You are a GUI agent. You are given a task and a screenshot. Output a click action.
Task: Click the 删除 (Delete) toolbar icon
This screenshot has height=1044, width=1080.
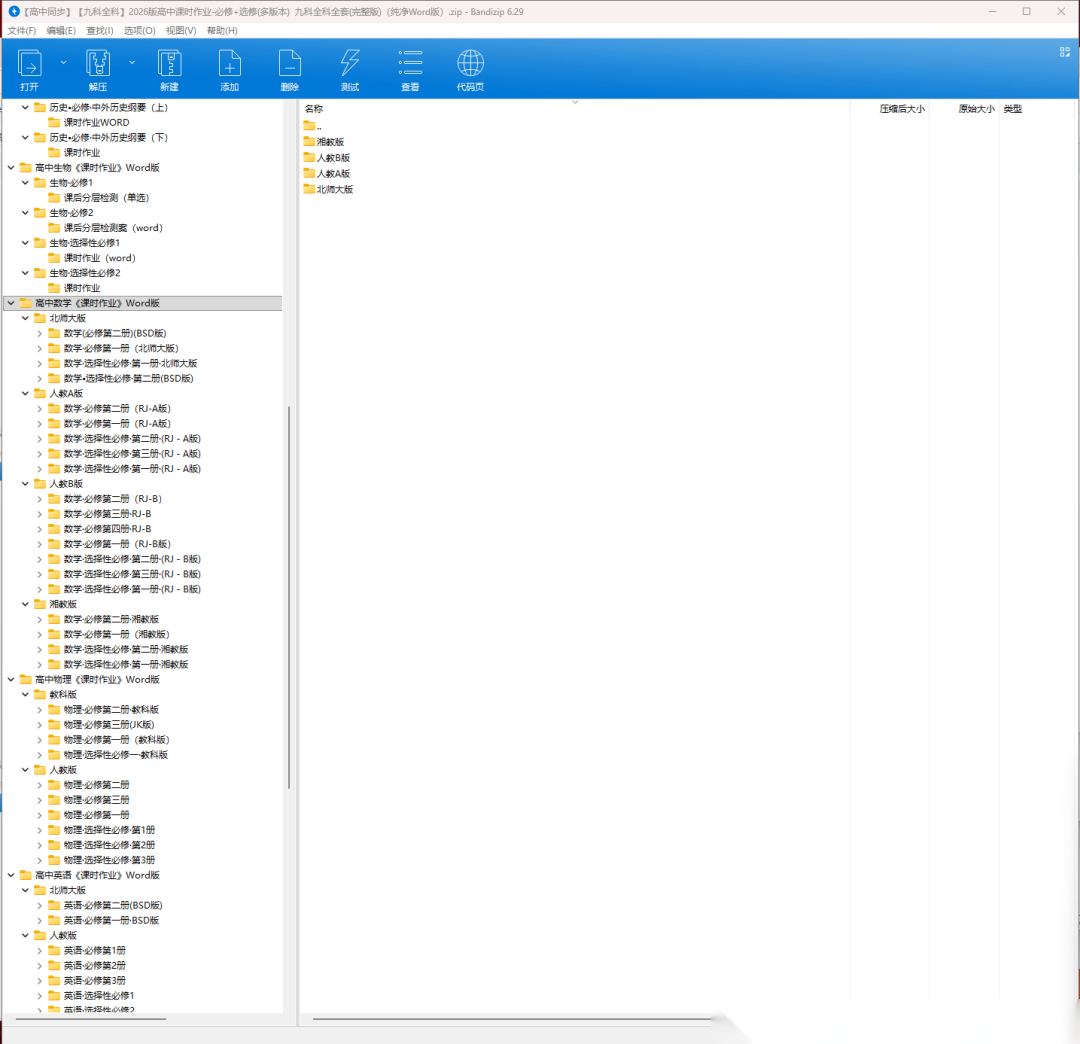(x=289, y=65)
